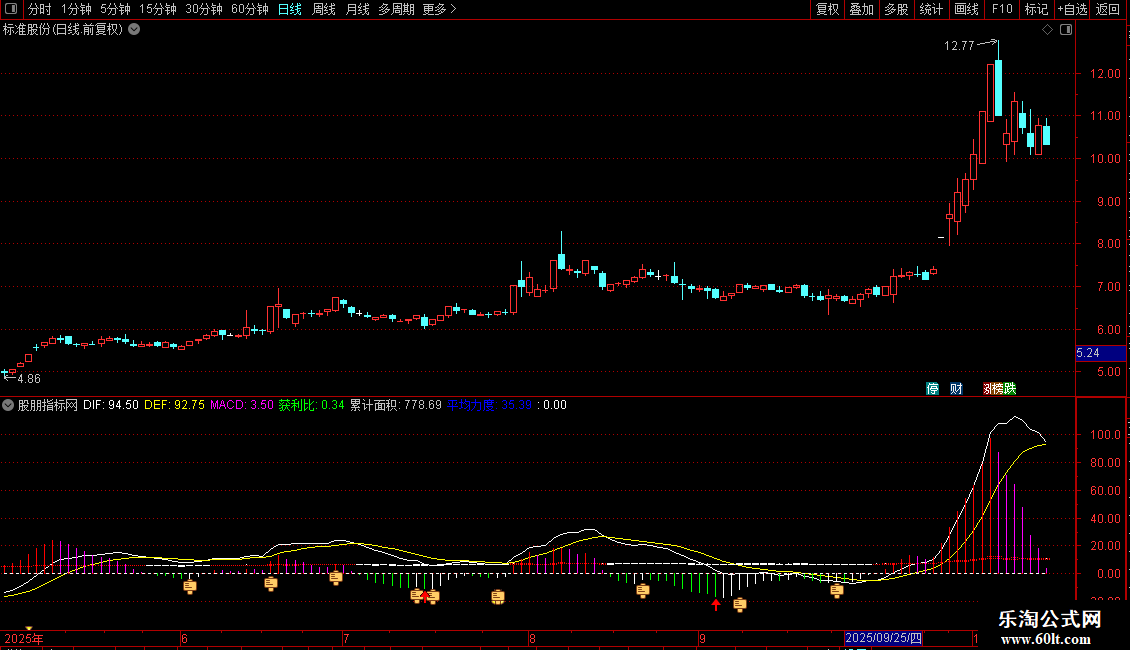Click the 财 marker icon
The image size is (1130, 650).
click(956, 388)
